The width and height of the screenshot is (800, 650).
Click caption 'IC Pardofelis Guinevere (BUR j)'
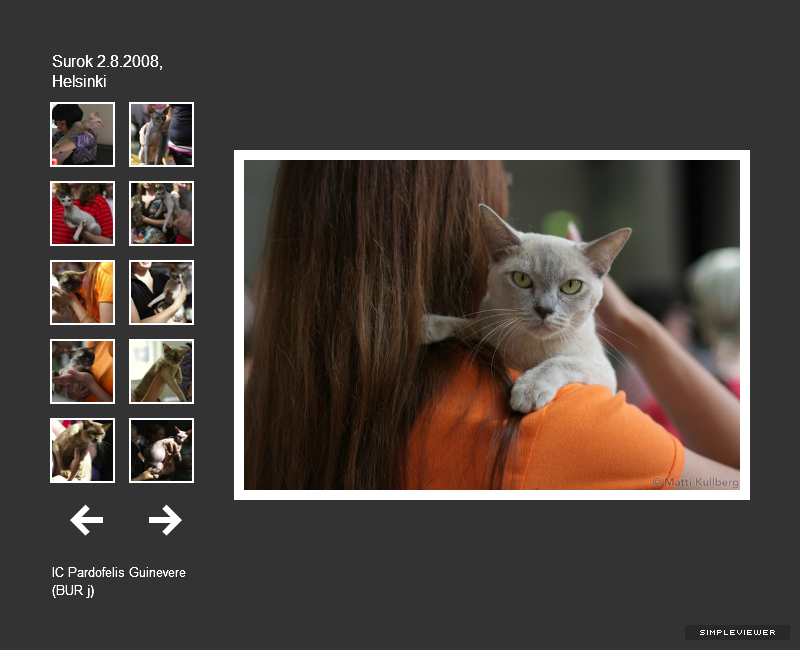click(118, 581)
